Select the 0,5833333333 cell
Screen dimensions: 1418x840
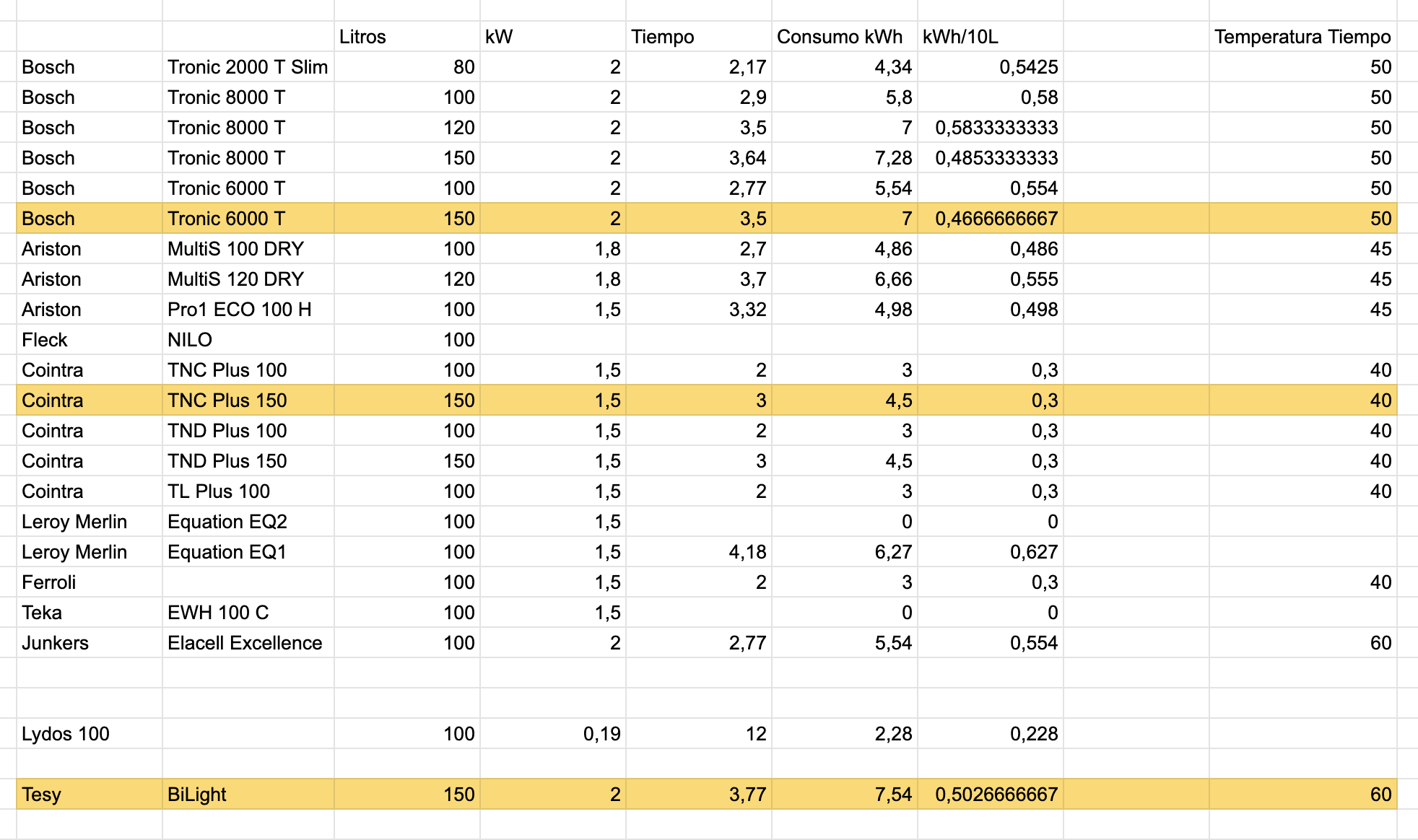[x=991, y=128]
